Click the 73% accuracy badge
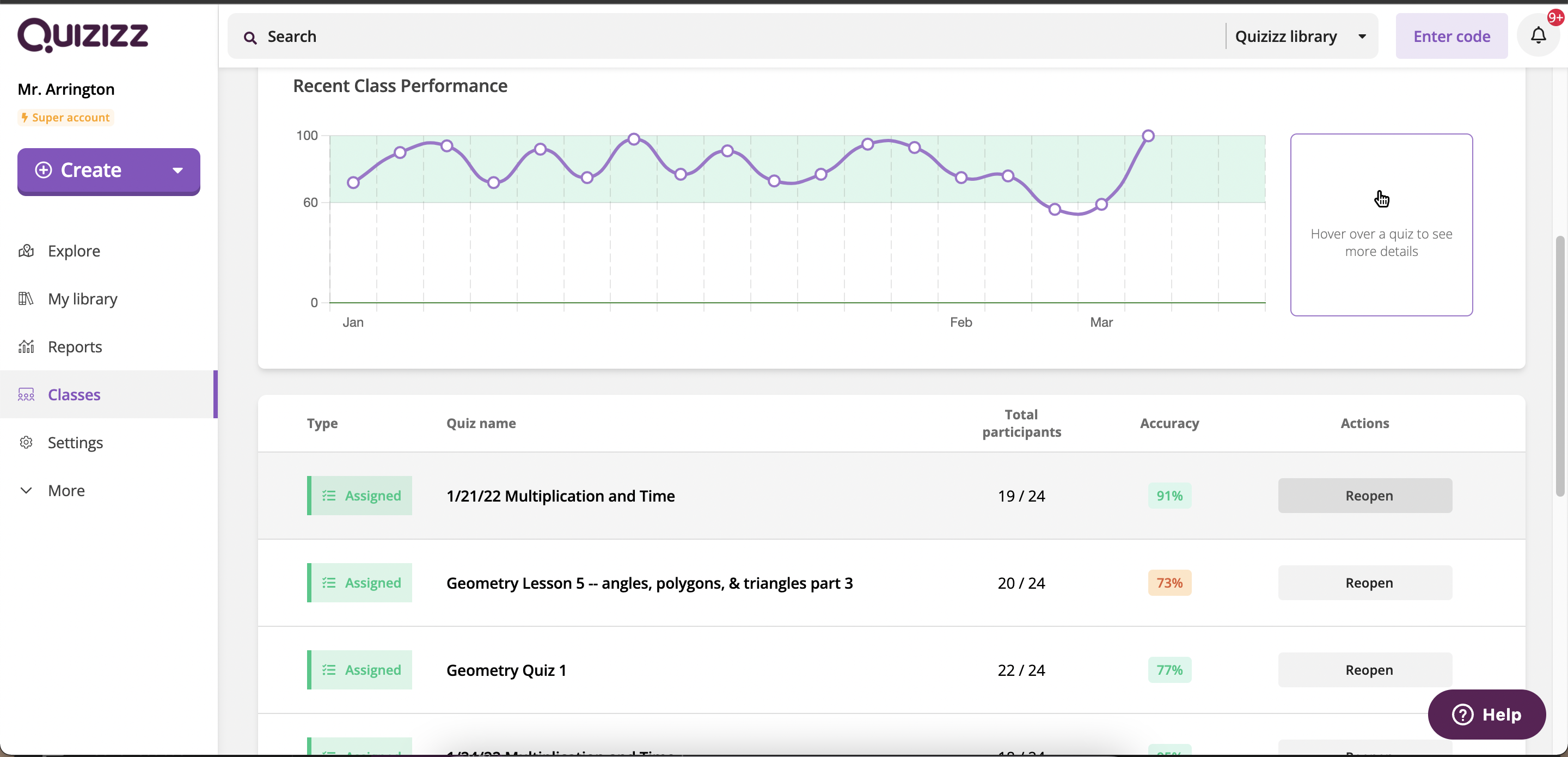The image size is (1568, 757). click(1169, 583)
